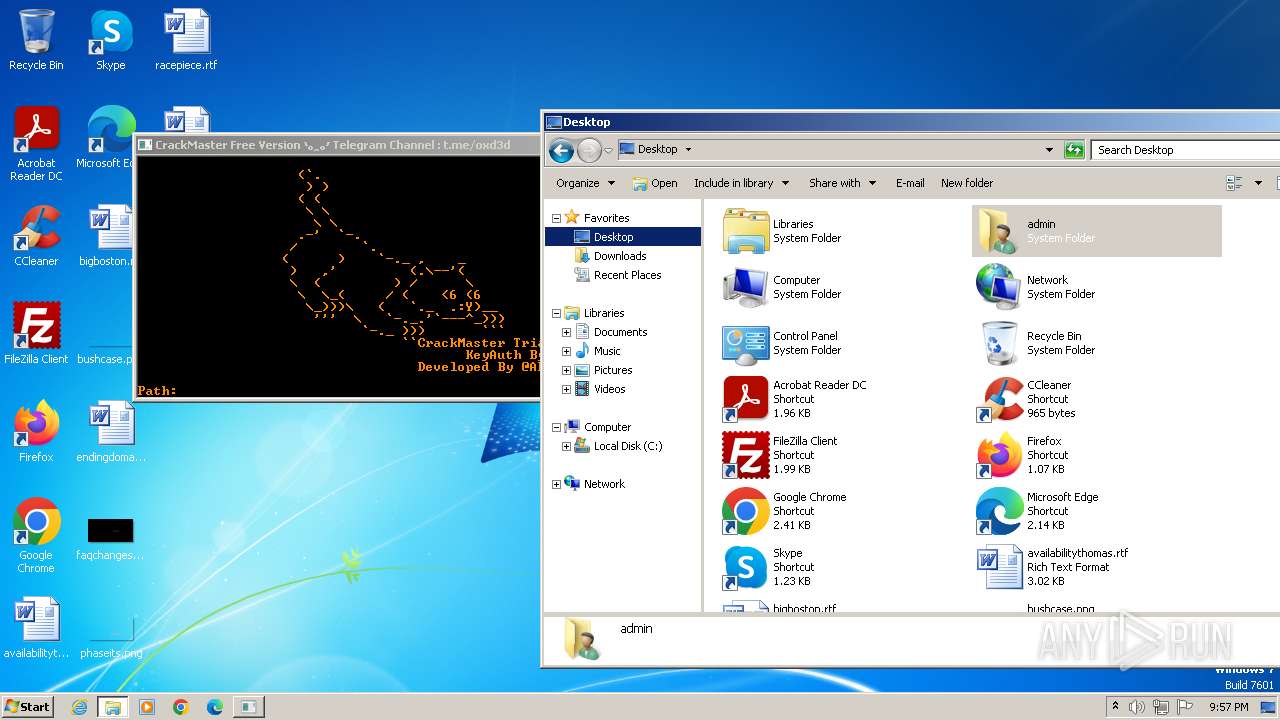Select Skype shortcut in Explorer list
The width and height of the screenshot is (1280, 720).
click(x=768, y=567)
